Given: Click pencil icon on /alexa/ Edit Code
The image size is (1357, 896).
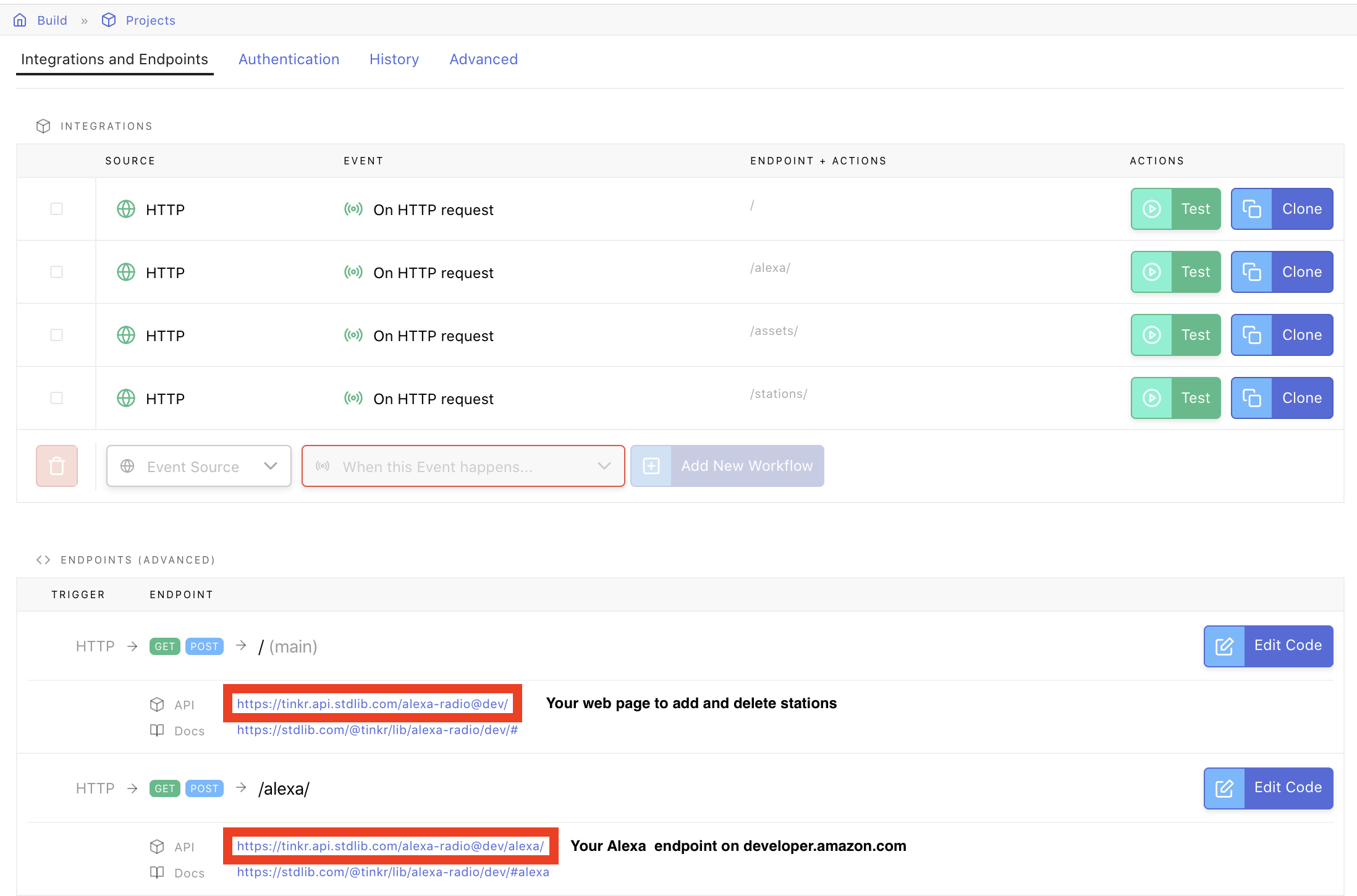Looking at the screenshot, I should point(1224,788).
